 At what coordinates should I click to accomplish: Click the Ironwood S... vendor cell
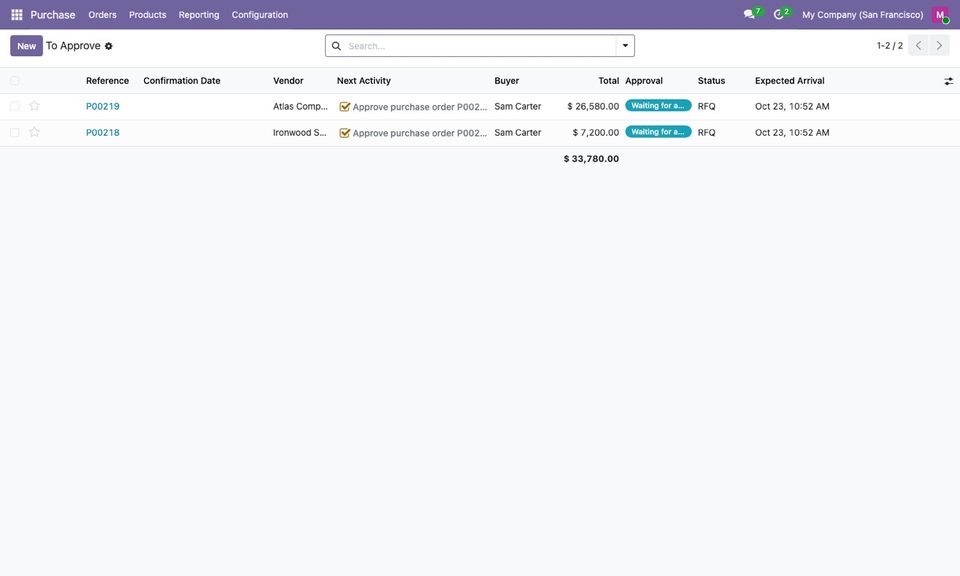[300, 133]
